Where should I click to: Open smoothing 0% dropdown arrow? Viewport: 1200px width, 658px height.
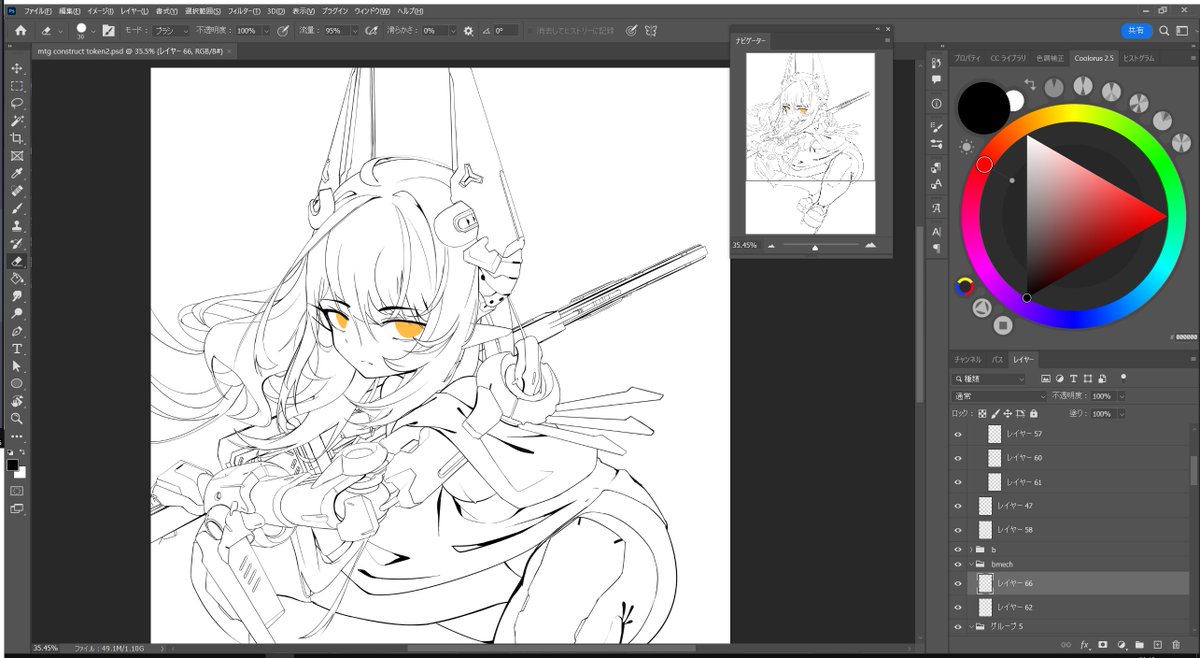pos(451,31)
